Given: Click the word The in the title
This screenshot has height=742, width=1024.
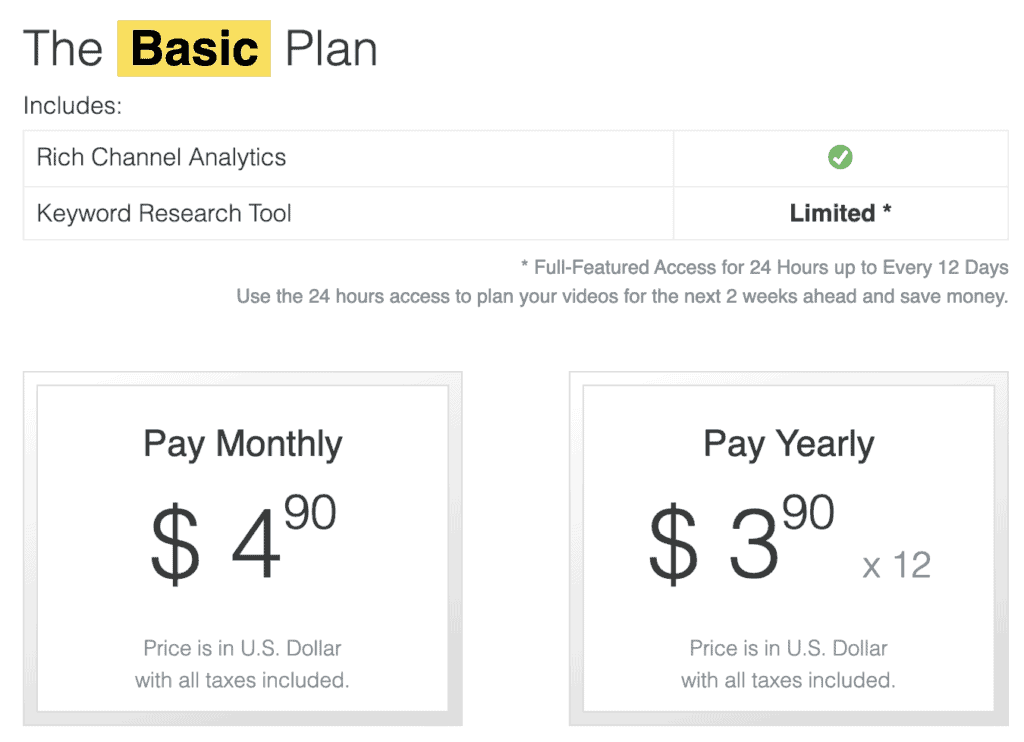Looking at the screenshot, I should (63, 48).
